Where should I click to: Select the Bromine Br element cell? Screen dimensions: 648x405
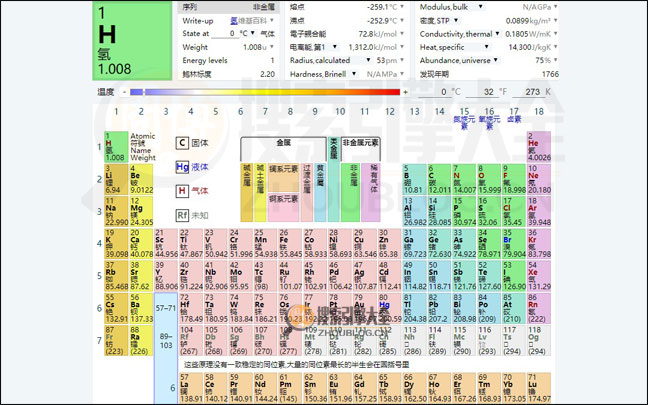click(x=514, y=243)
